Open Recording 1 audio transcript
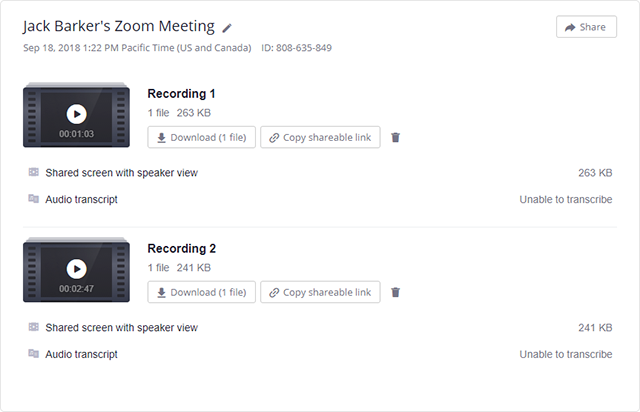Screen dimensions: 640x412 point(81,199)
